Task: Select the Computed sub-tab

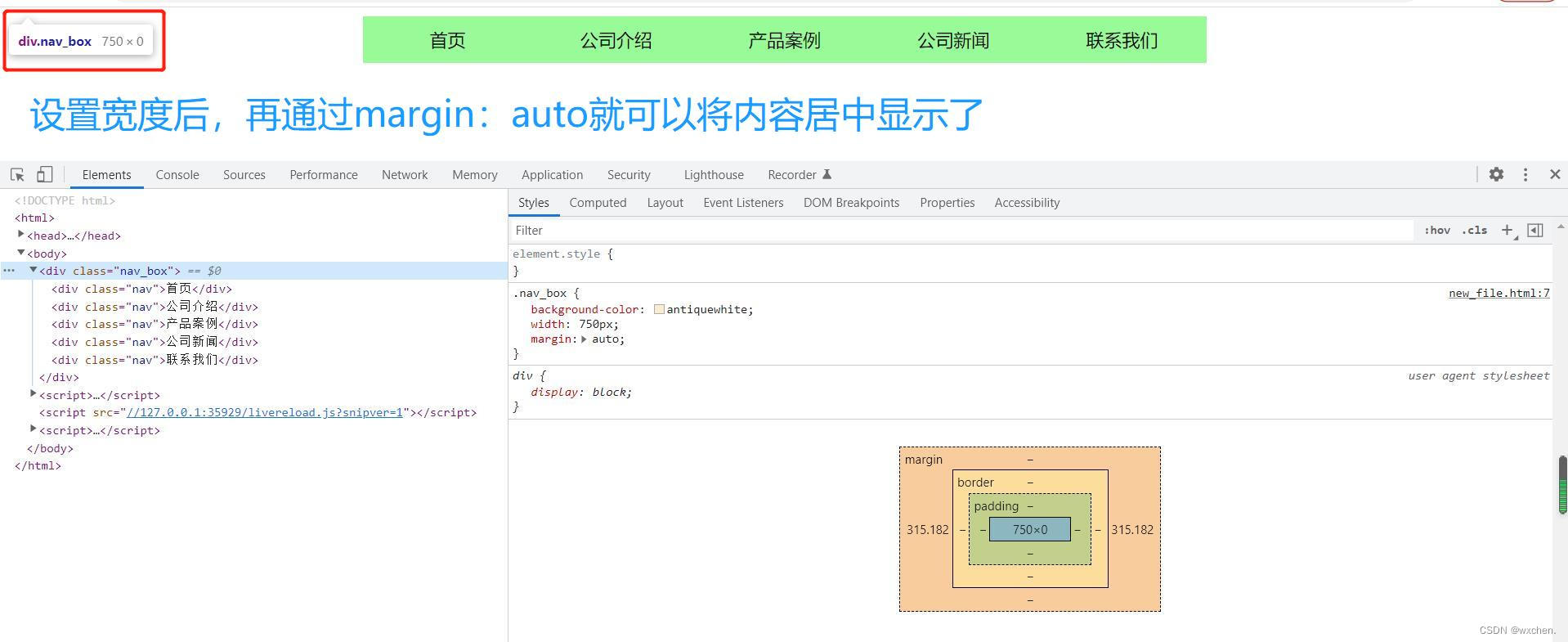Action: 598,203
